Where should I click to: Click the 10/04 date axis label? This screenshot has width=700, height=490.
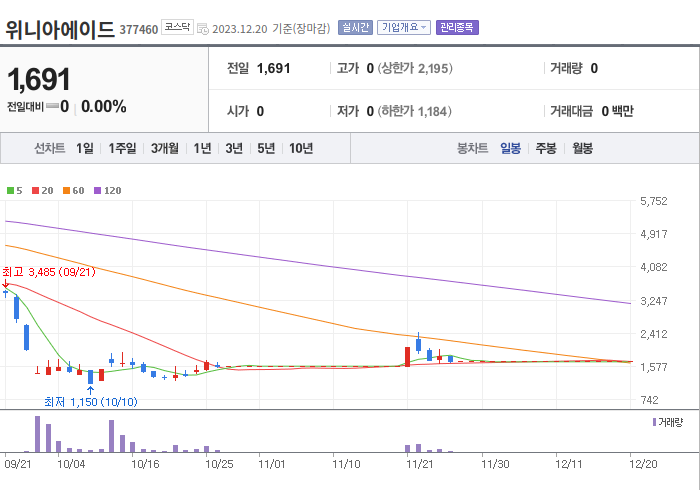[71, 464]
